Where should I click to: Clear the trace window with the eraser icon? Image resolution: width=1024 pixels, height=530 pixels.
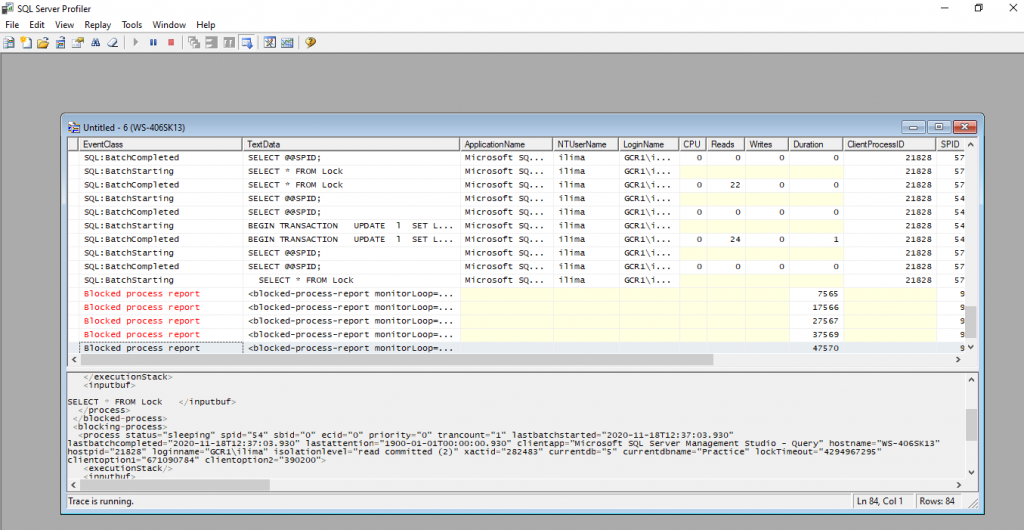coord(112,42)
